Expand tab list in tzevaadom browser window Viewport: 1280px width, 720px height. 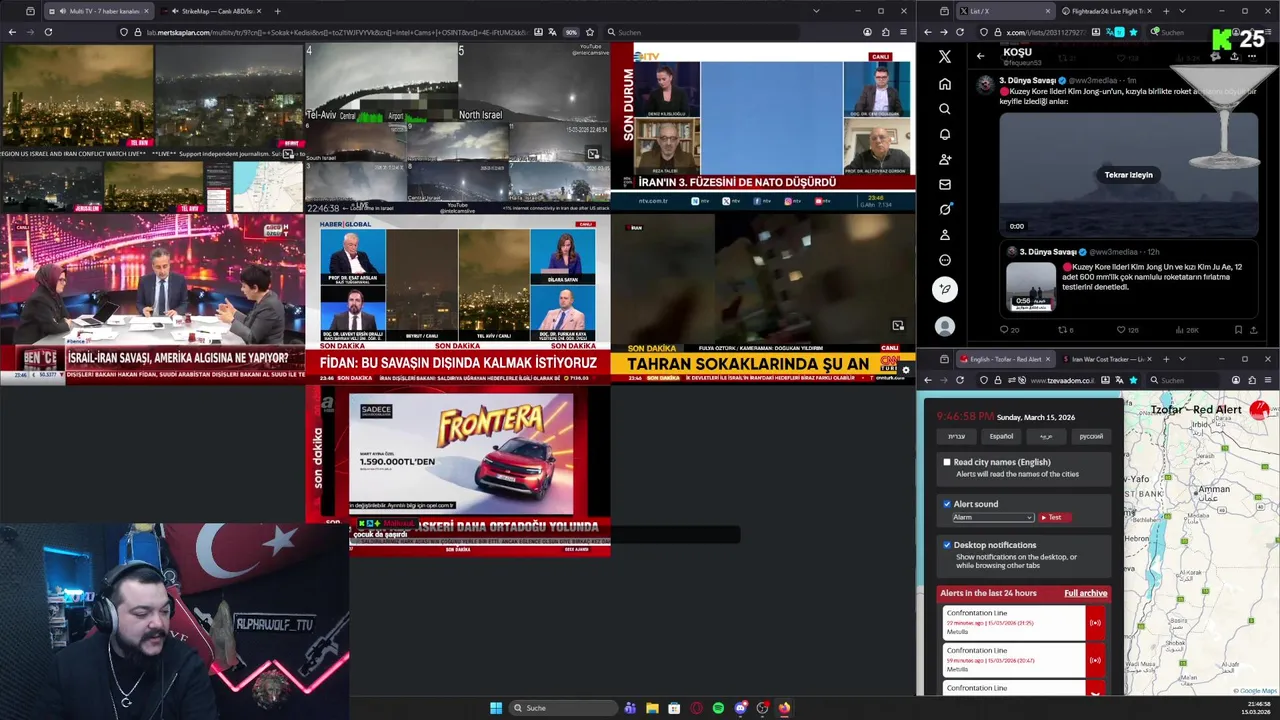(x=1181, y=359)
